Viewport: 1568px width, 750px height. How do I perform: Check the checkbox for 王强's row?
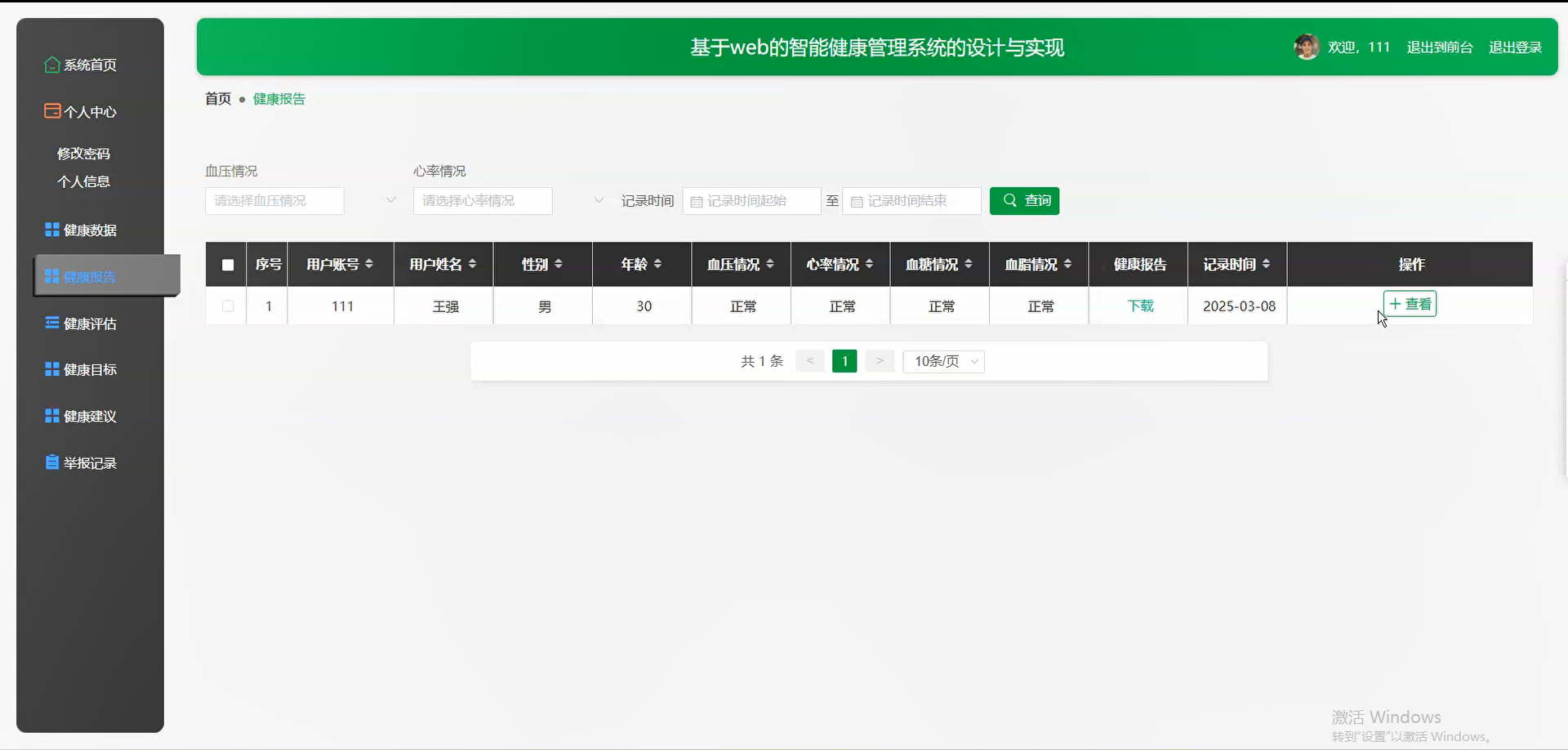226,306
